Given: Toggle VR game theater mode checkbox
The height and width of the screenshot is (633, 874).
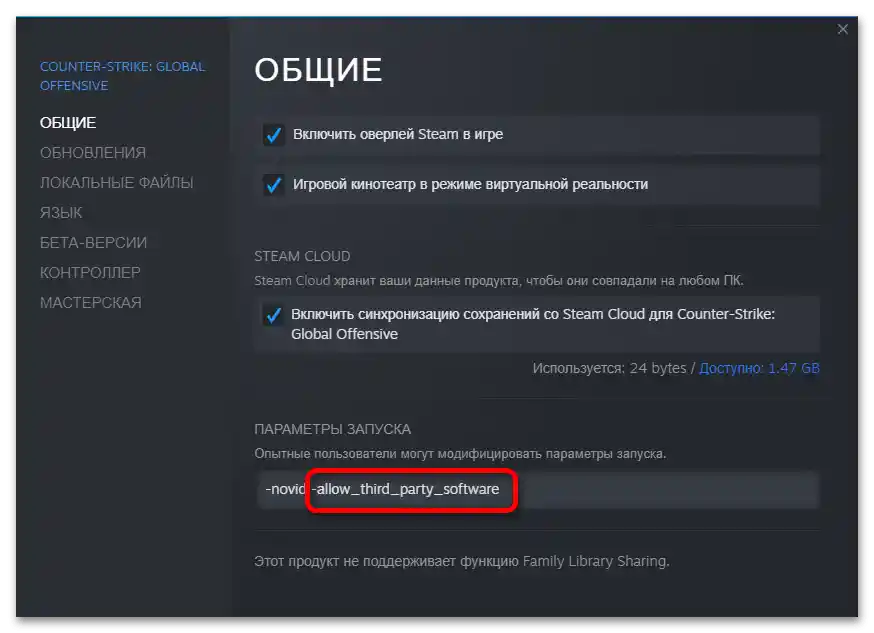Looking at the screenshot, I should tap(274, 184).
